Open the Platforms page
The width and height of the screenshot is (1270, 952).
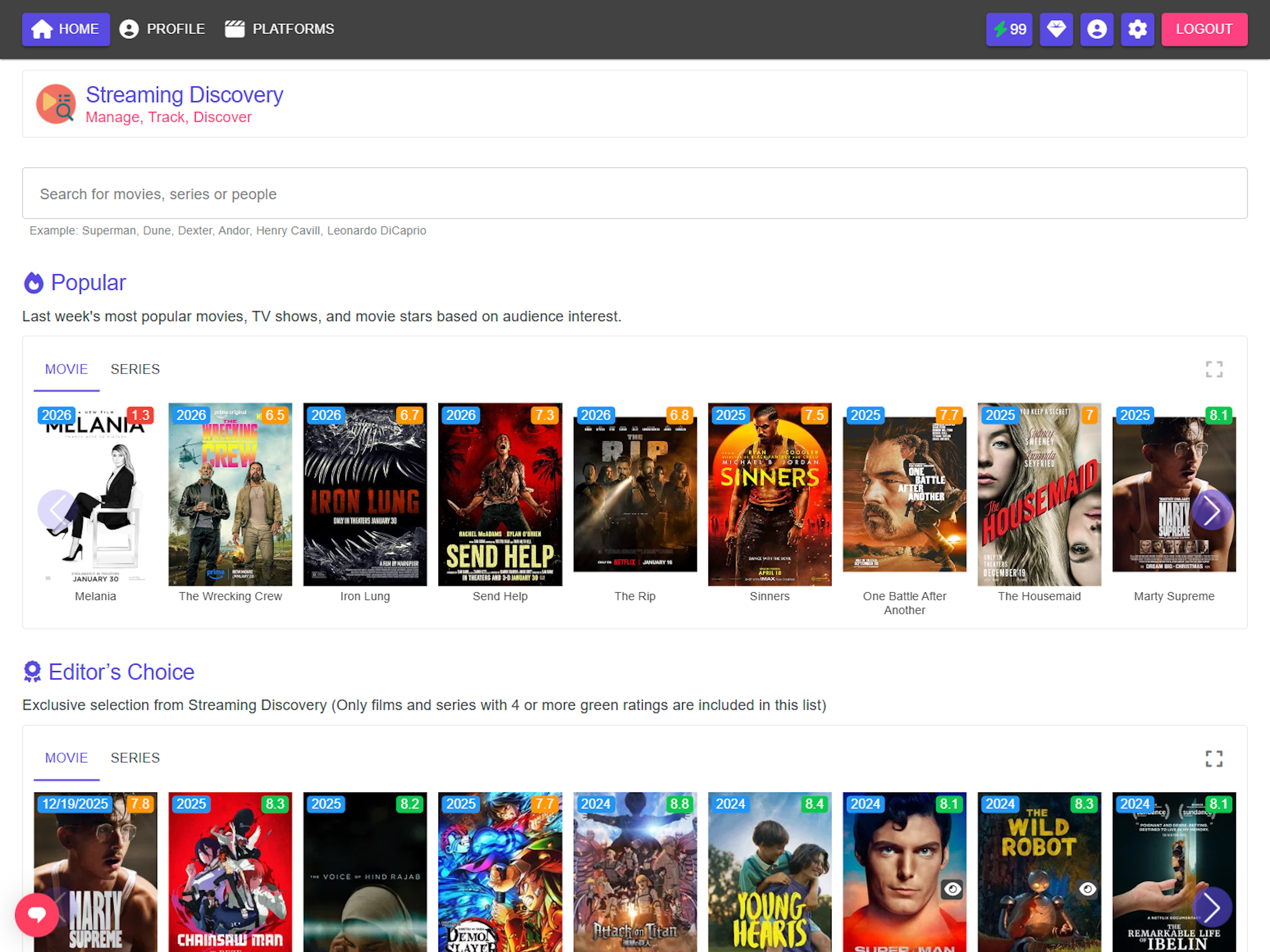(x=280, y=29)
